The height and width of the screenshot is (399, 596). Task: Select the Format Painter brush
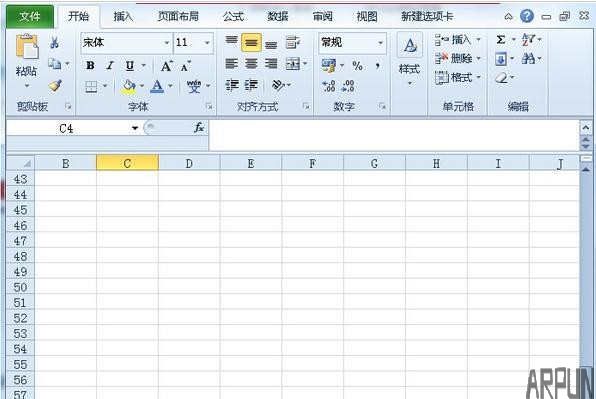coord(55,86)
